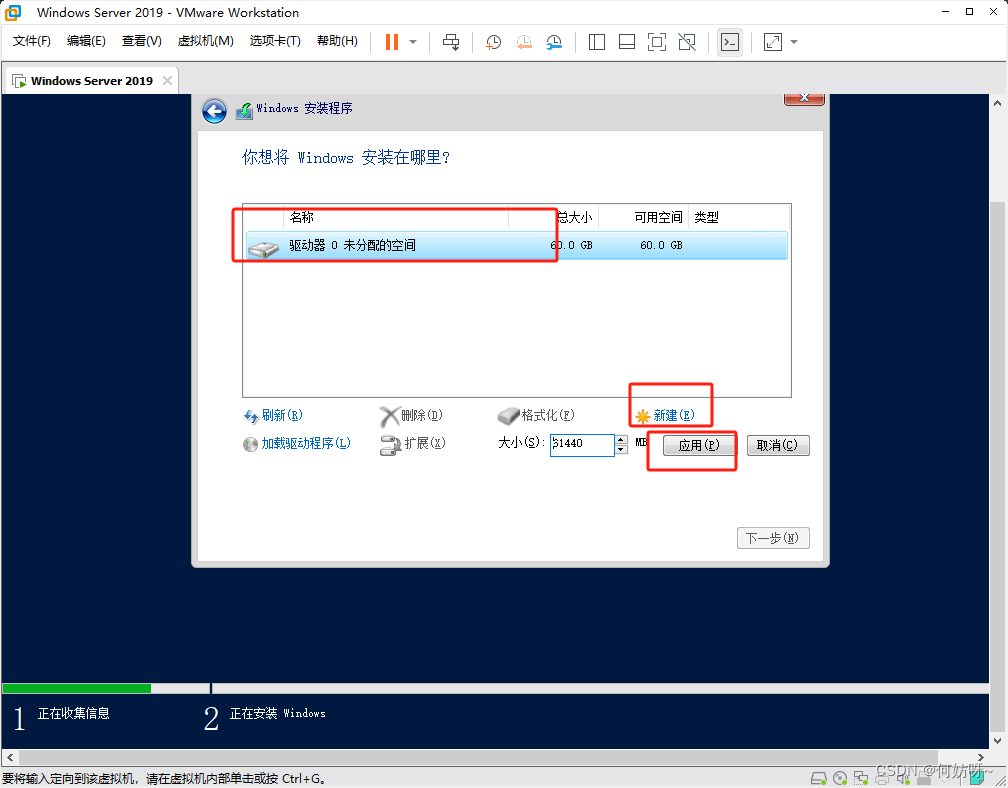This screenshot has width=1008, height=788.
Task: Decrease partition size with down spinner
Action: 621,449
